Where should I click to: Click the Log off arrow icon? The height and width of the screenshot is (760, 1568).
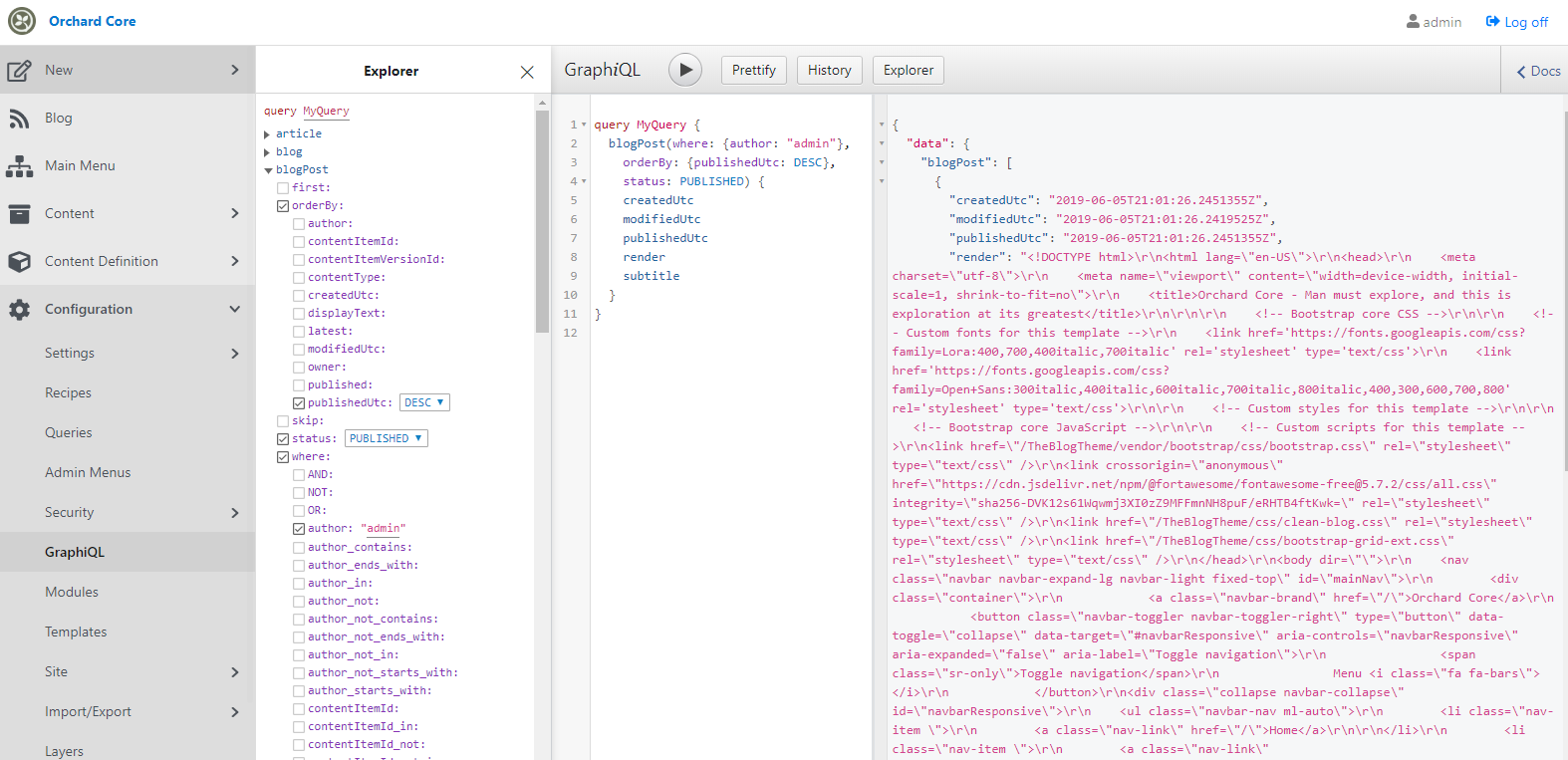coord(1492,21)
